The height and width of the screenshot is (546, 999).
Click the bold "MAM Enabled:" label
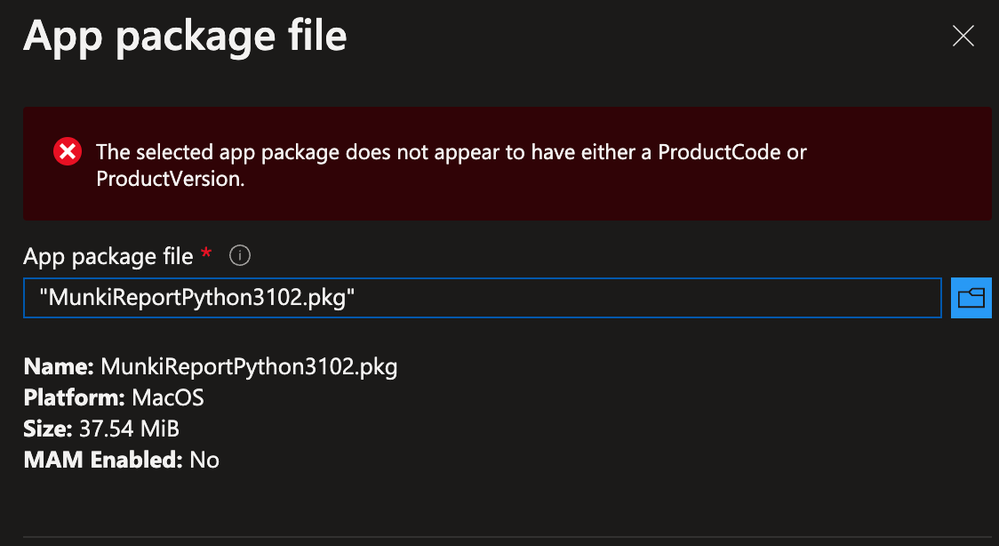coord(103,460)
